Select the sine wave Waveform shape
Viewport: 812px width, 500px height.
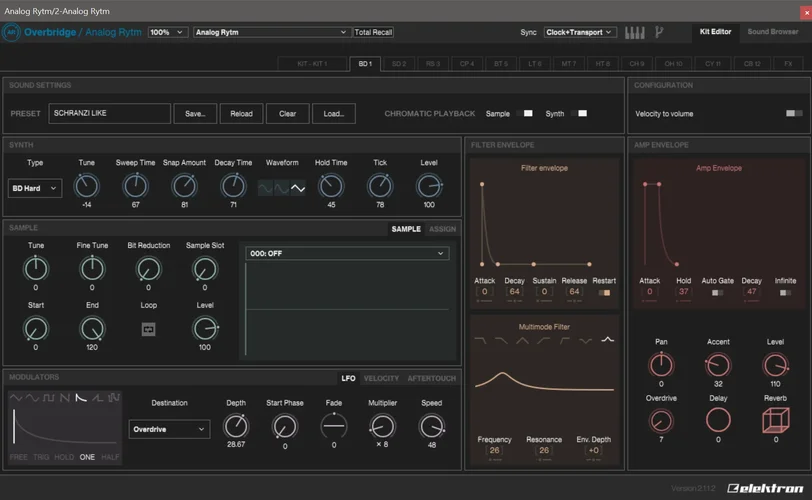point(266,187)
